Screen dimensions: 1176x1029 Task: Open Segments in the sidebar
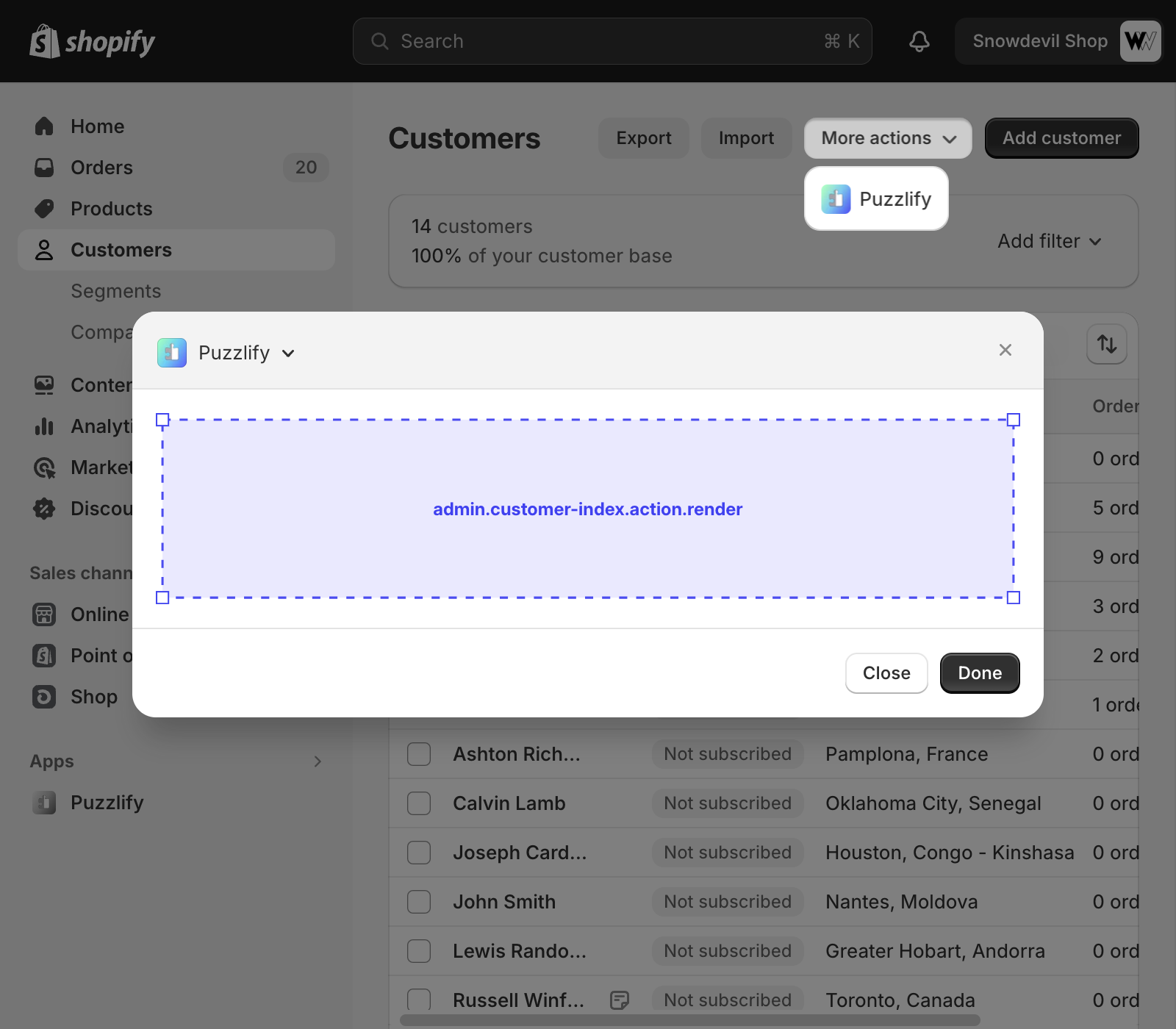pos(115,291)
